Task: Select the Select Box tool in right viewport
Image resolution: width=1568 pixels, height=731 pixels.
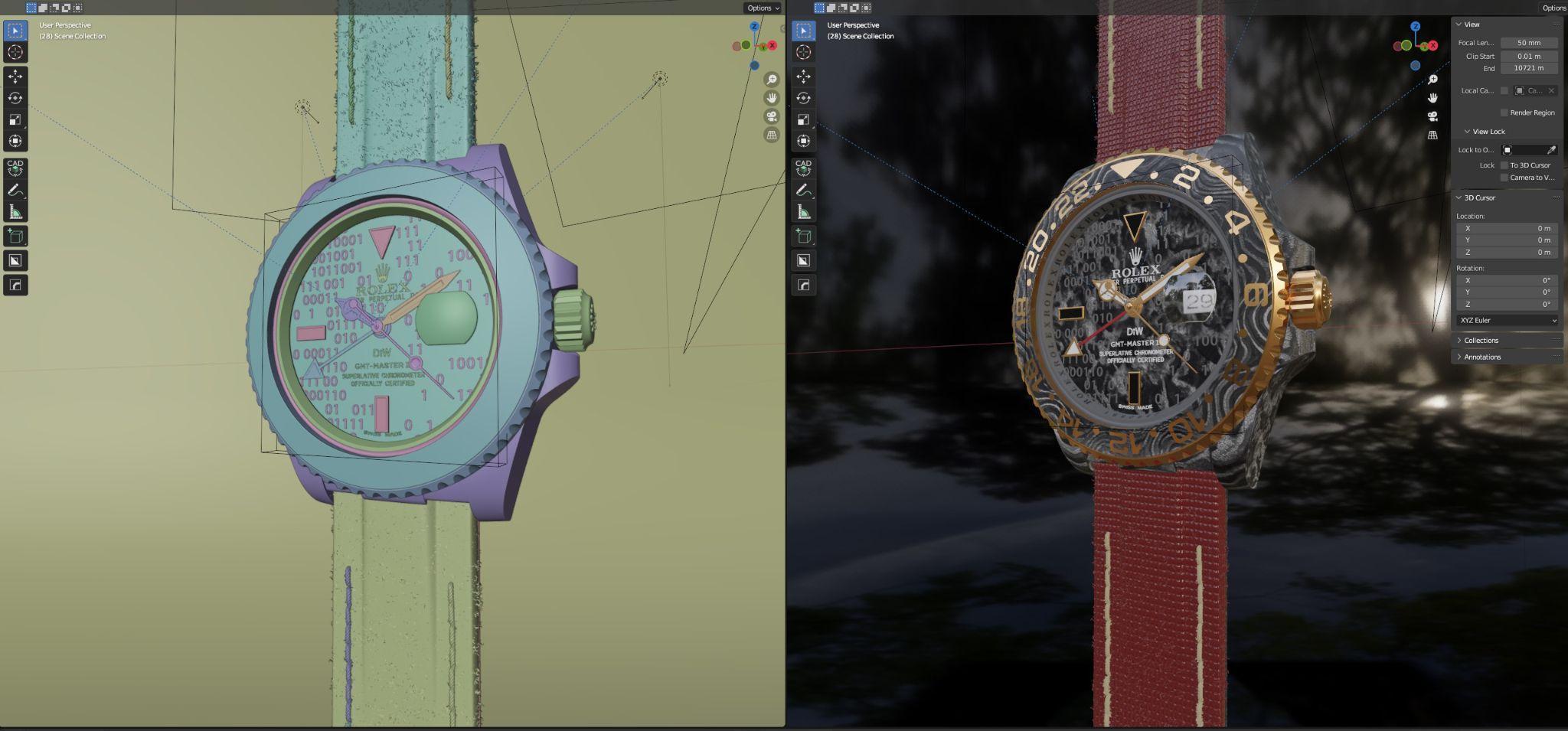Action: click(x=803, y=31)
